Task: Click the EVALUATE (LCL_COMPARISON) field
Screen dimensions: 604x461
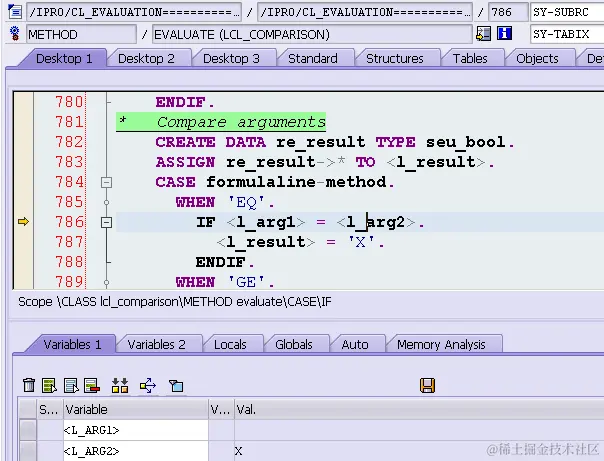Action: 312,34
